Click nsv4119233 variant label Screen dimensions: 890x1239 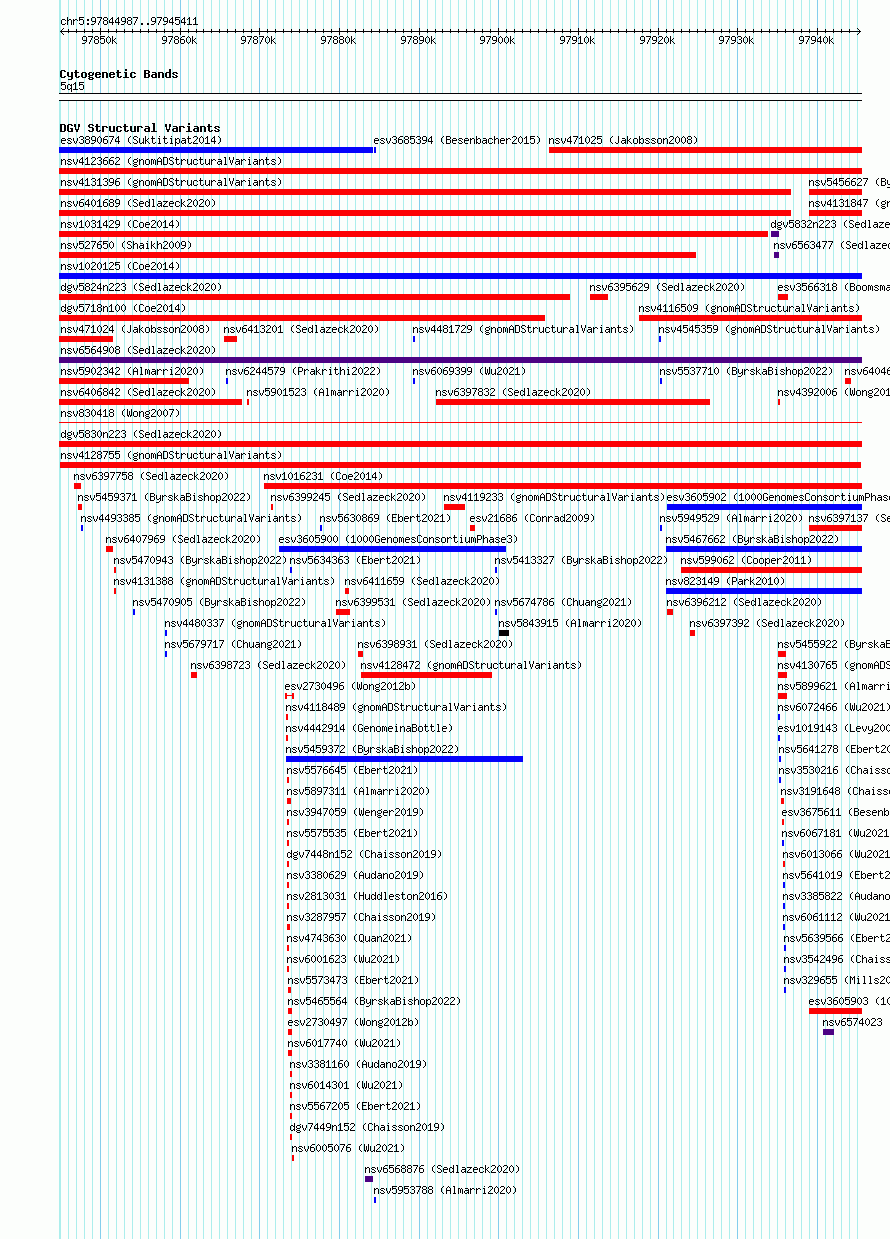[x=554, y=497]
